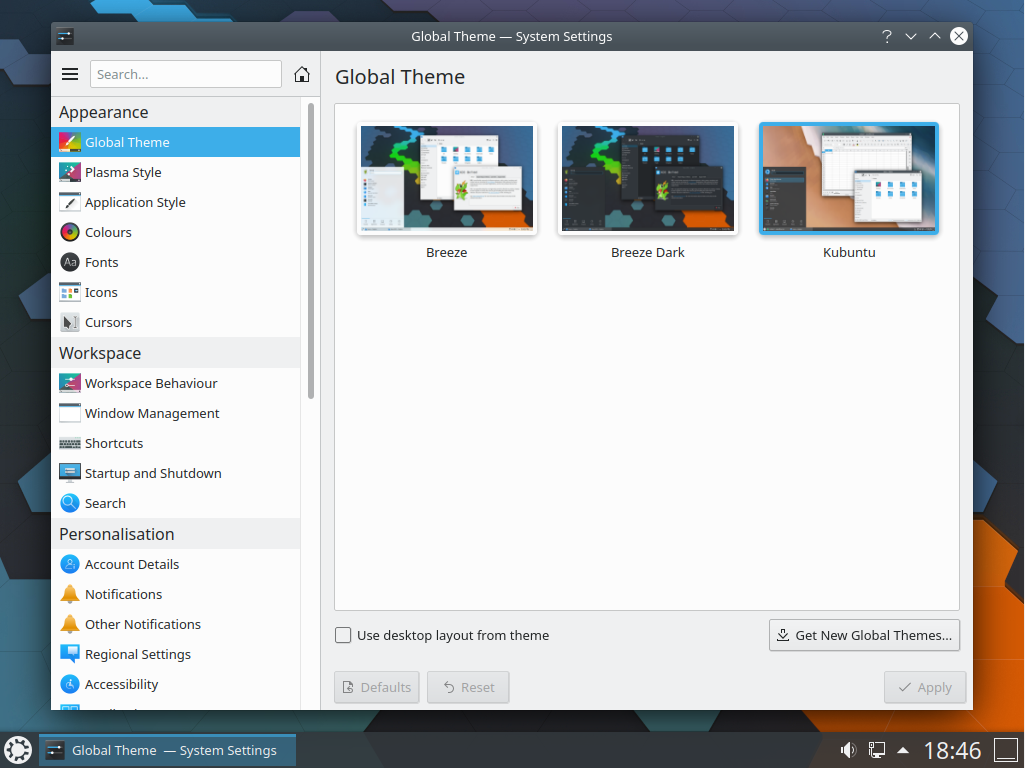The image size is (1025, 768).
Task: Click the sidebar vertical scrollbar
Action: tap(311, 250)
